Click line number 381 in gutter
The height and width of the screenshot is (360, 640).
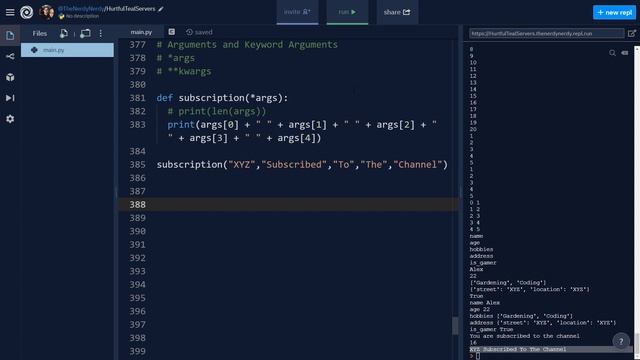coord(137,98)
